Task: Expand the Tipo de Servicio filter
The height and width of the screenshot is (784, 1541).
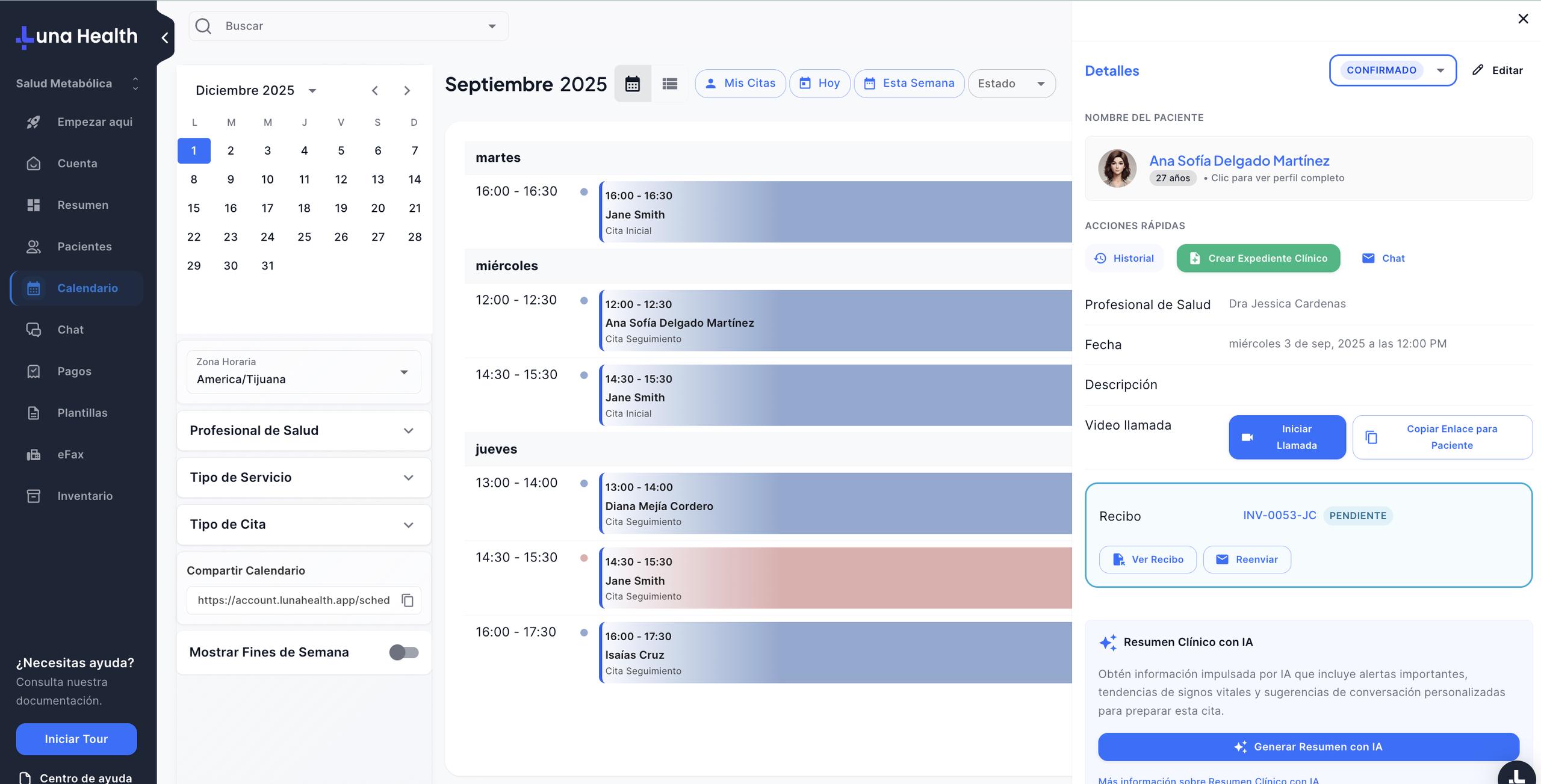Action: tap(303, 478)
